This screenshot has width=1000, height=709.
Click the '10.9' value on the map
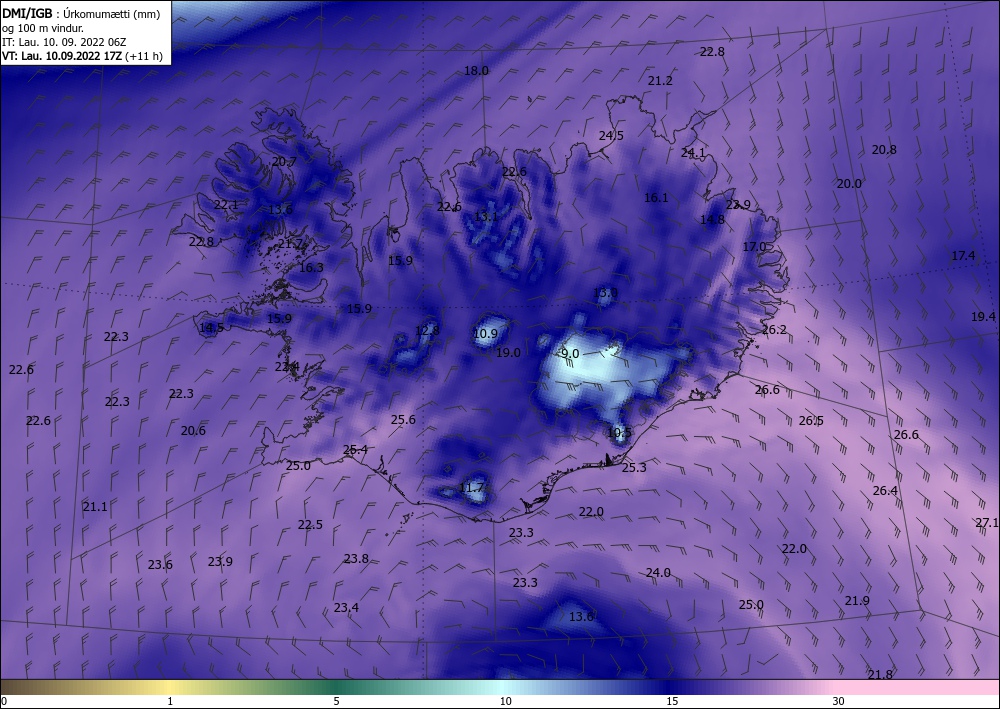click(x=485, y=334)
